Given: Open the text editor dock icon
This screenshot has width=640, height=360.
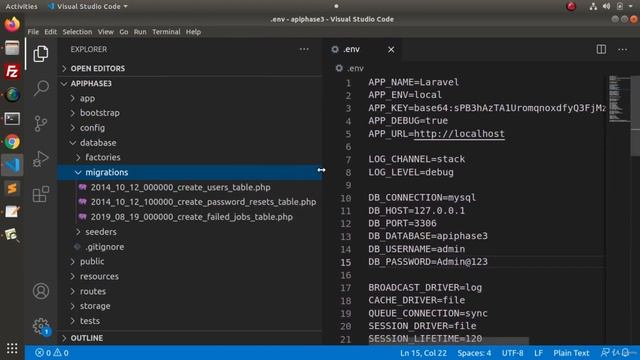Looking at the screenshot, I should click(x=12, y=212).
